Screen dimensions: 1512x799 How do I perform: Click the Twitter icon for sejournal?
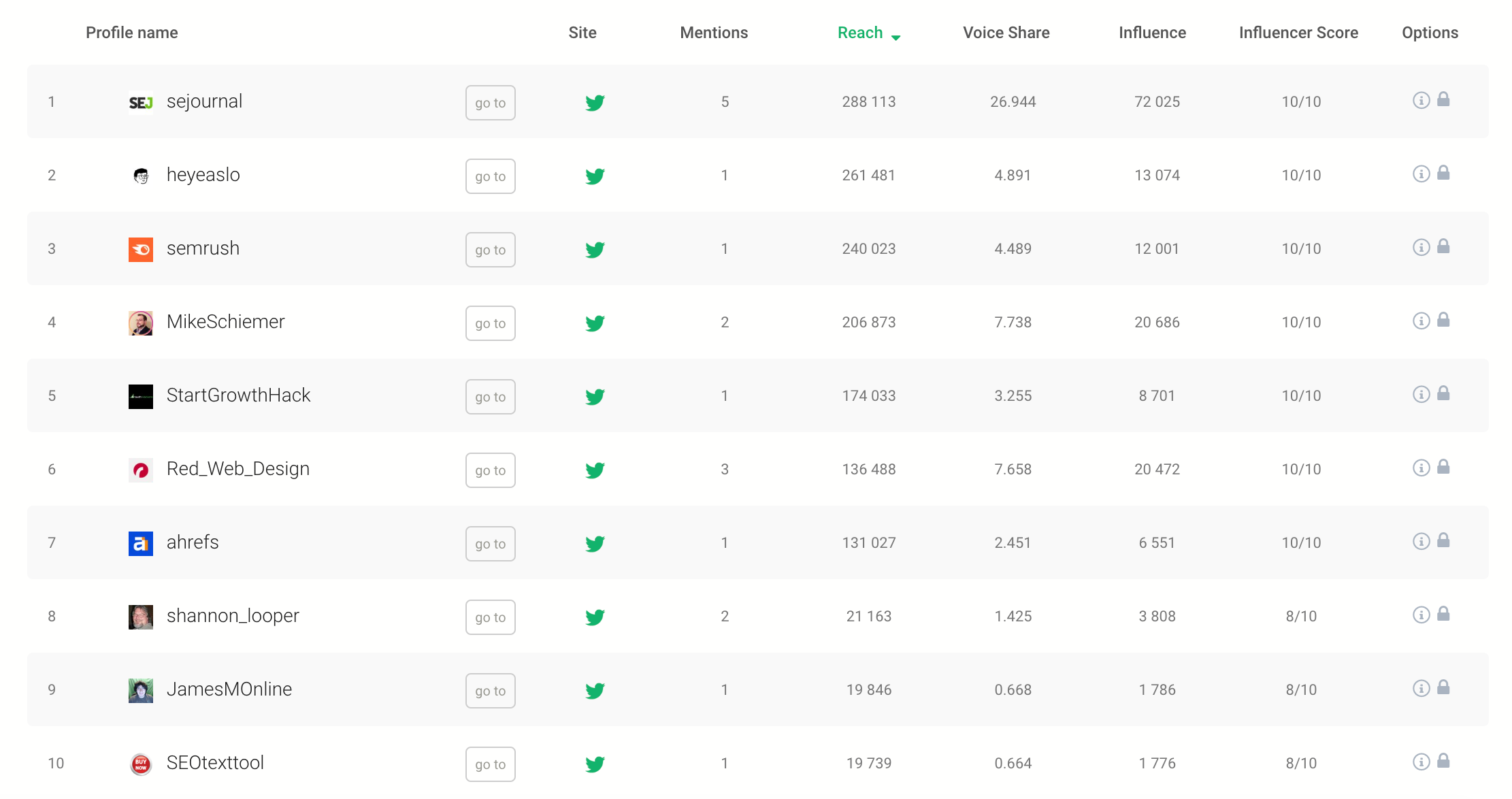point(595,102)
